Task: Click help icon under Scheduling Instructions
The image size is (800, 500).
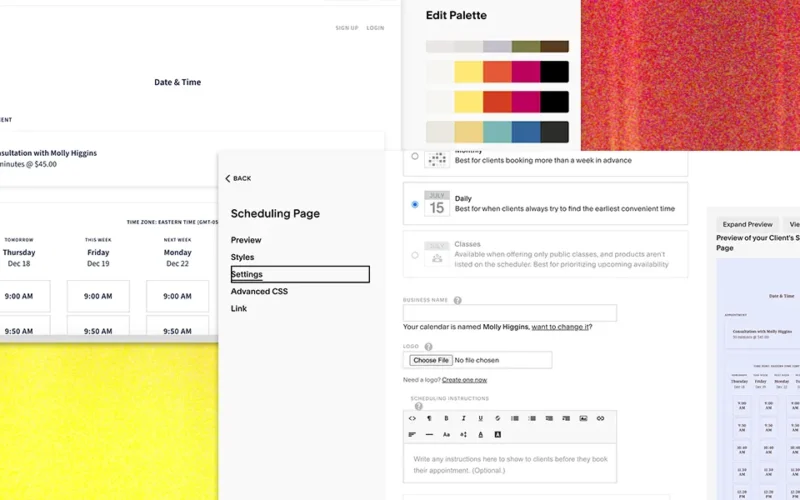Action: coord(418,406)
